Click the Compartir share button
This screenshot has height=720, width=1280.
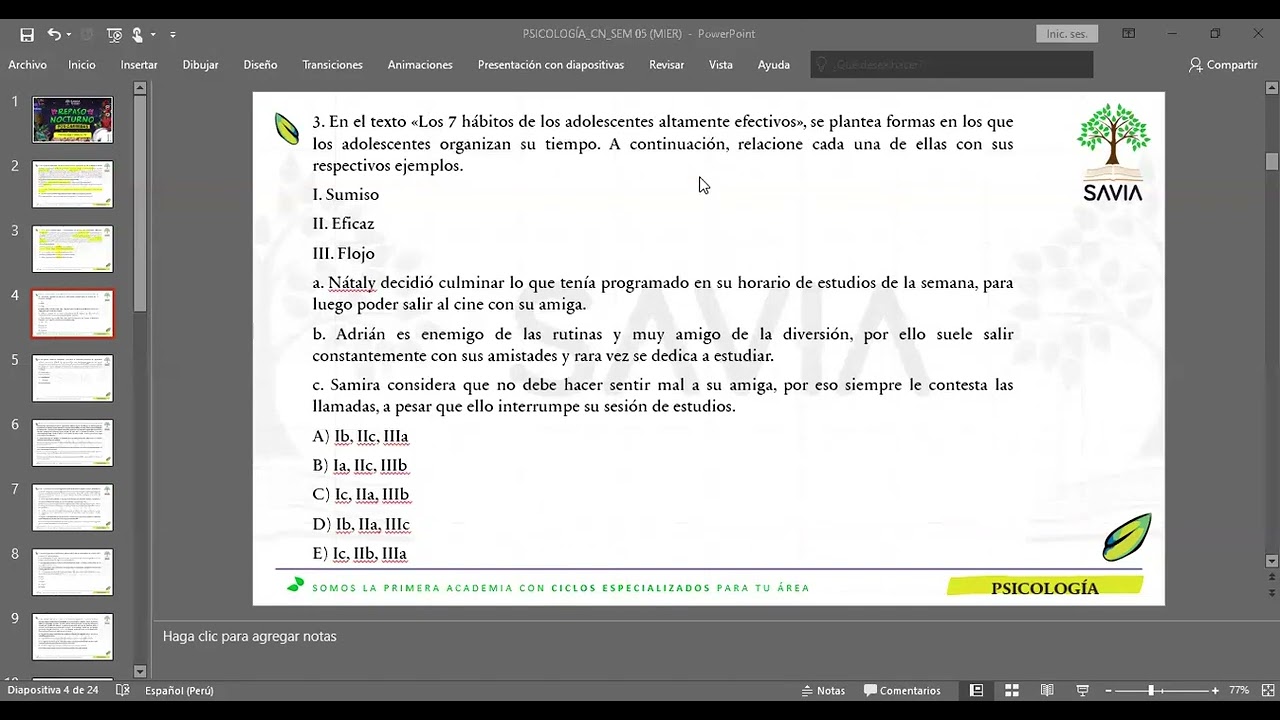1223,65
